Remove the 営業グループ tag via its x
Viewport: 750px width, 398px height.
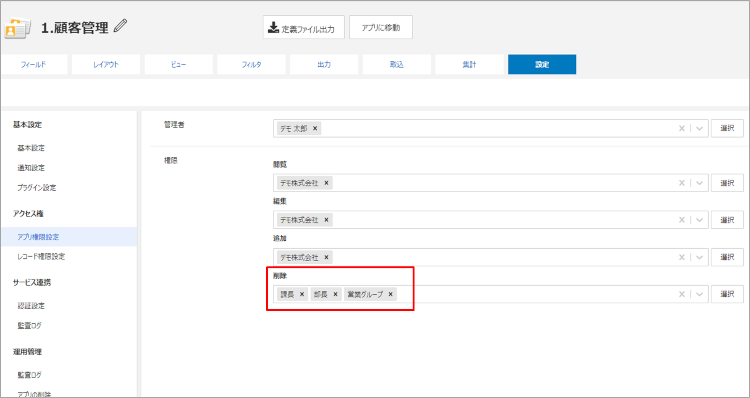390,294
